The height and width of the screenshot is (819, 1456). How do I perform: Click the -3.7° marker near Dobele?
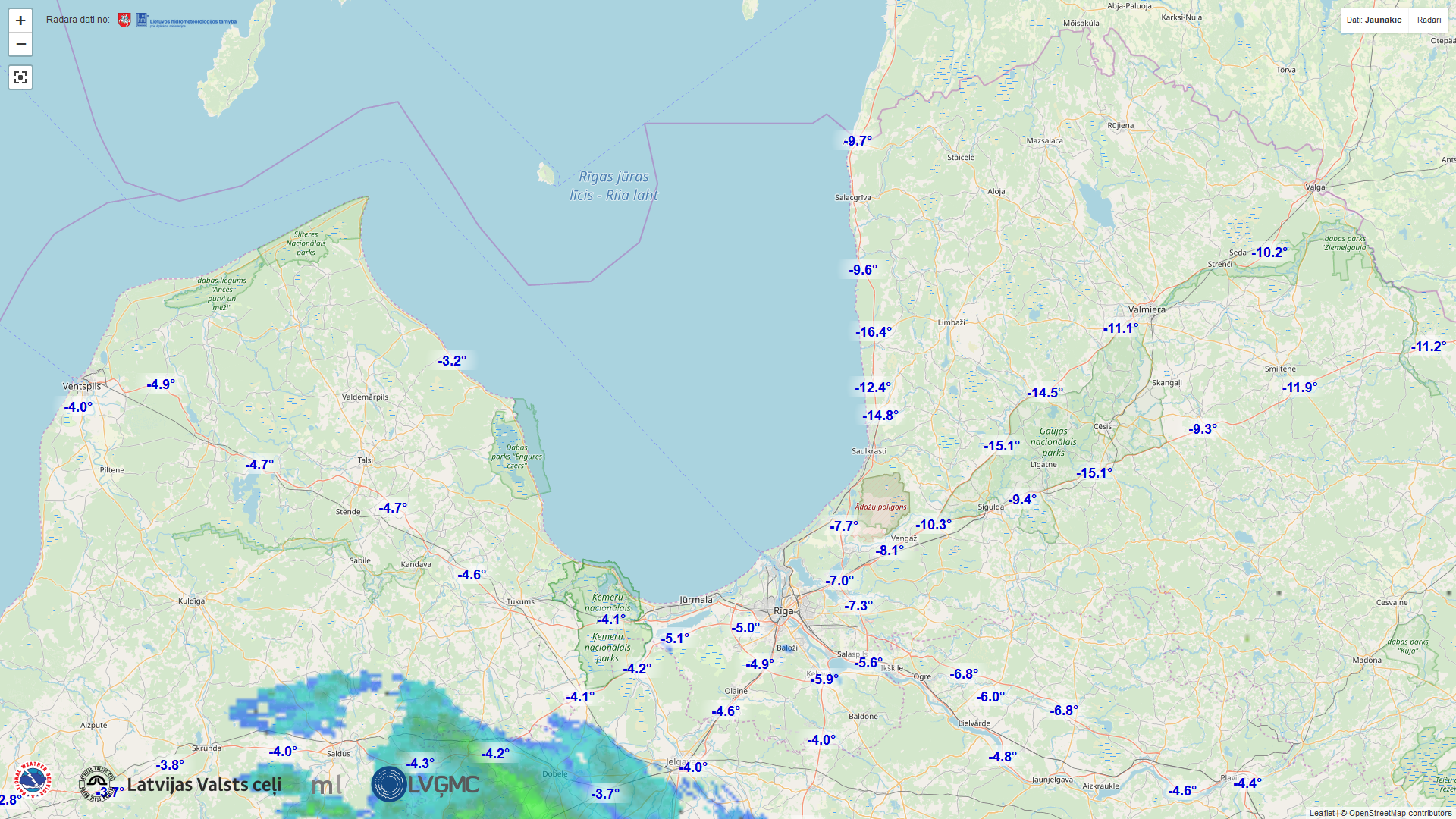coord(605,794)
